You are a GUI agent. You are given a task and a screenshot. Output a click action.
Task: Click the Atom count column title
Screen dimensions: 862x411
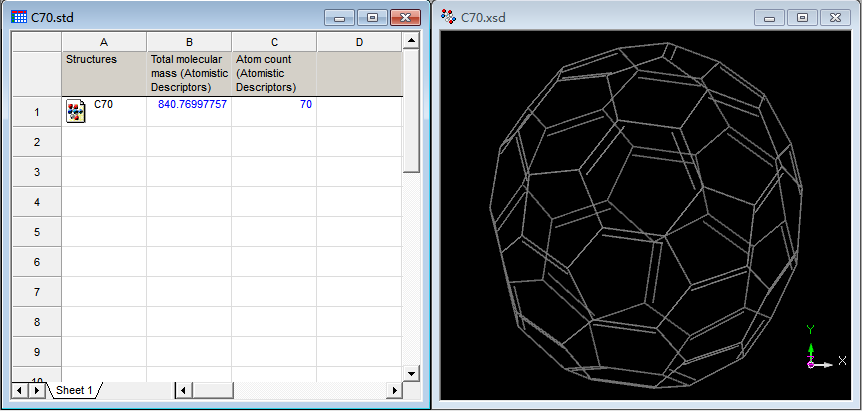(x=274, y=74)
